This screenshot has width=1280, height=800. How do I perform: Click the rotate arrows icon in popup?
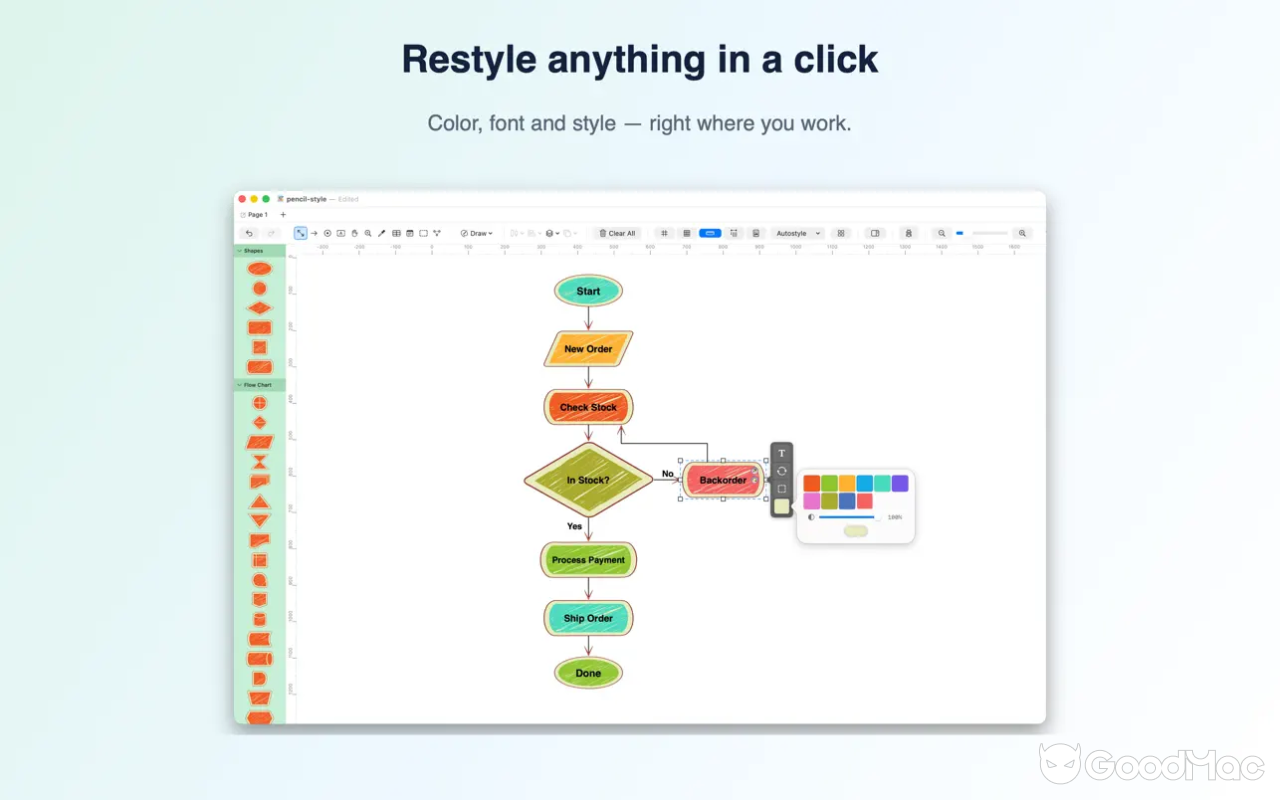(x=782, y=471)
